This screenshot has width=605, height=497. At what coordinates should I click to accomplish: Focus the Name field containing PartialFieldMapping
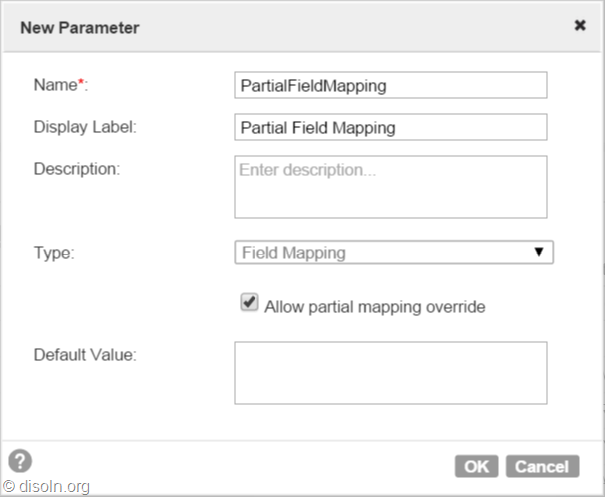click(x=390, y=85)
